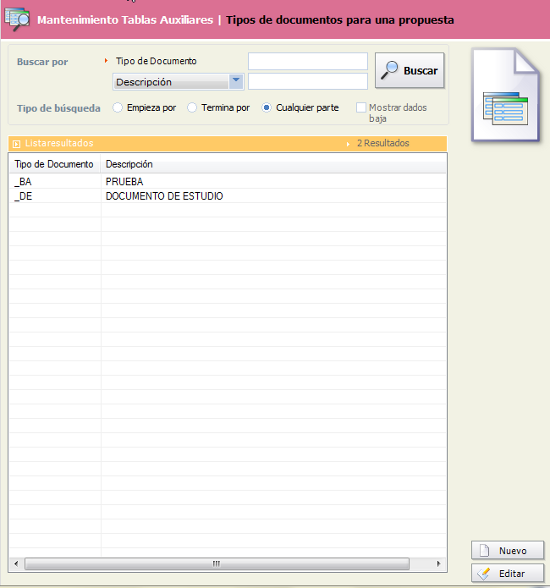This screenshot has height=588, width=550.
Task: Click the large document table icon
Action: click(x=506, y=95)
